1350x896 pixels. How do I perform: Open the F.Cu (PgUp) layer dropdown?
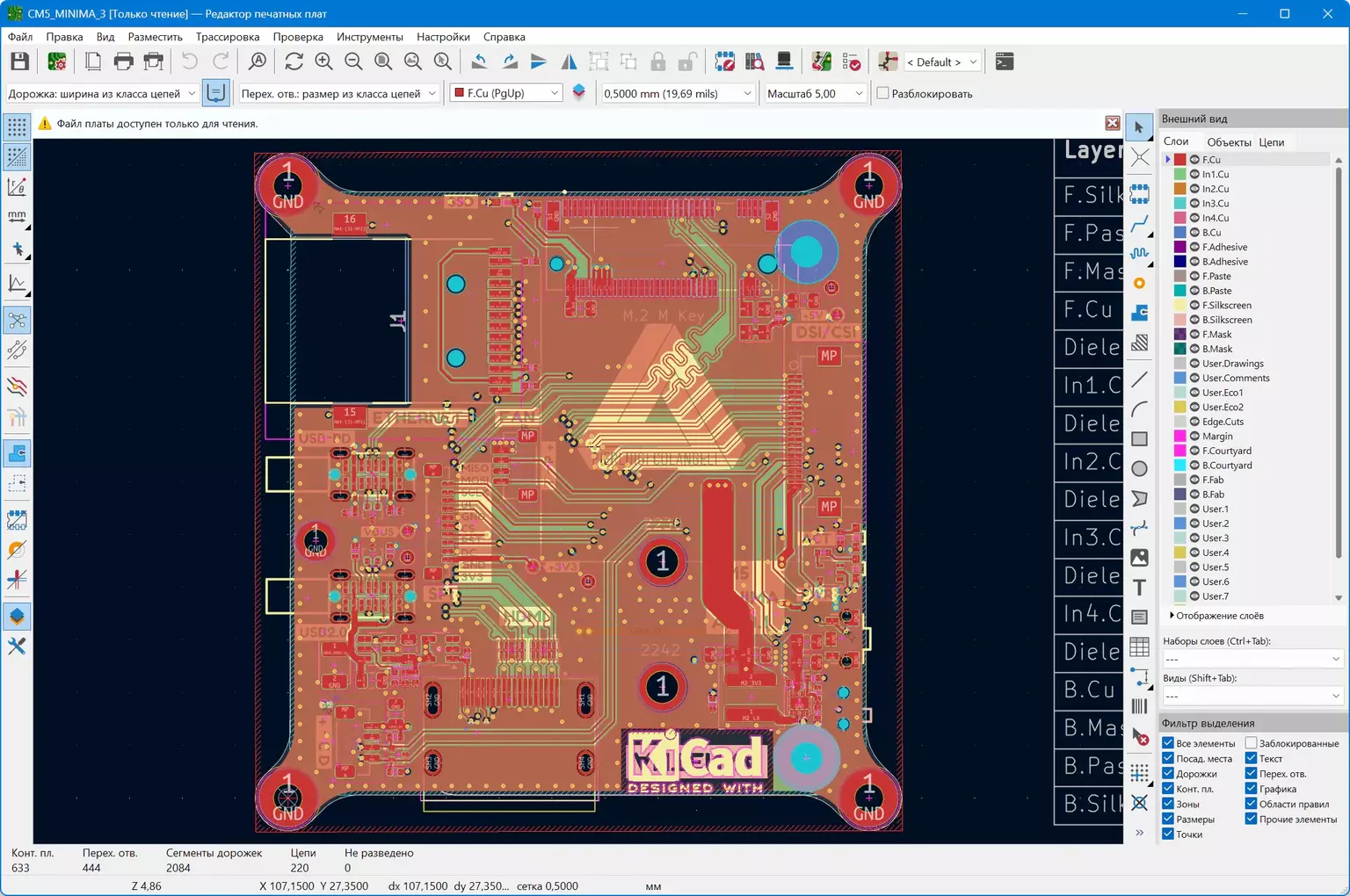click(x=506, y=93)
